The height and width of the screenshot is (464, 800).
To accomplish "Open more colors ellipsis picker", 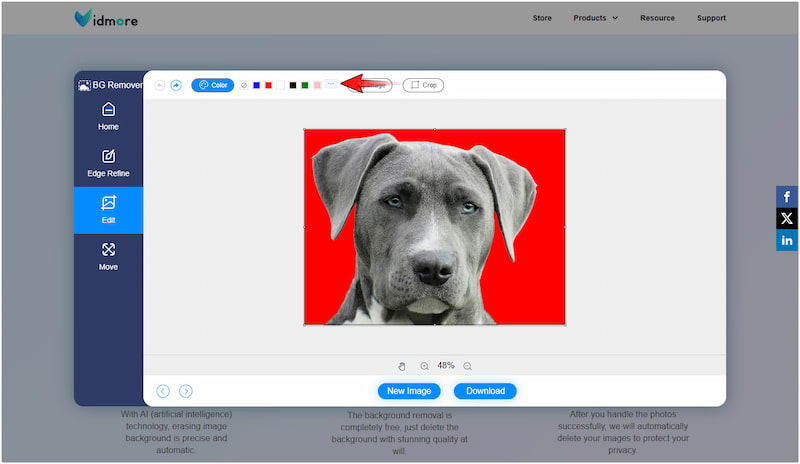I will [331, 85].
